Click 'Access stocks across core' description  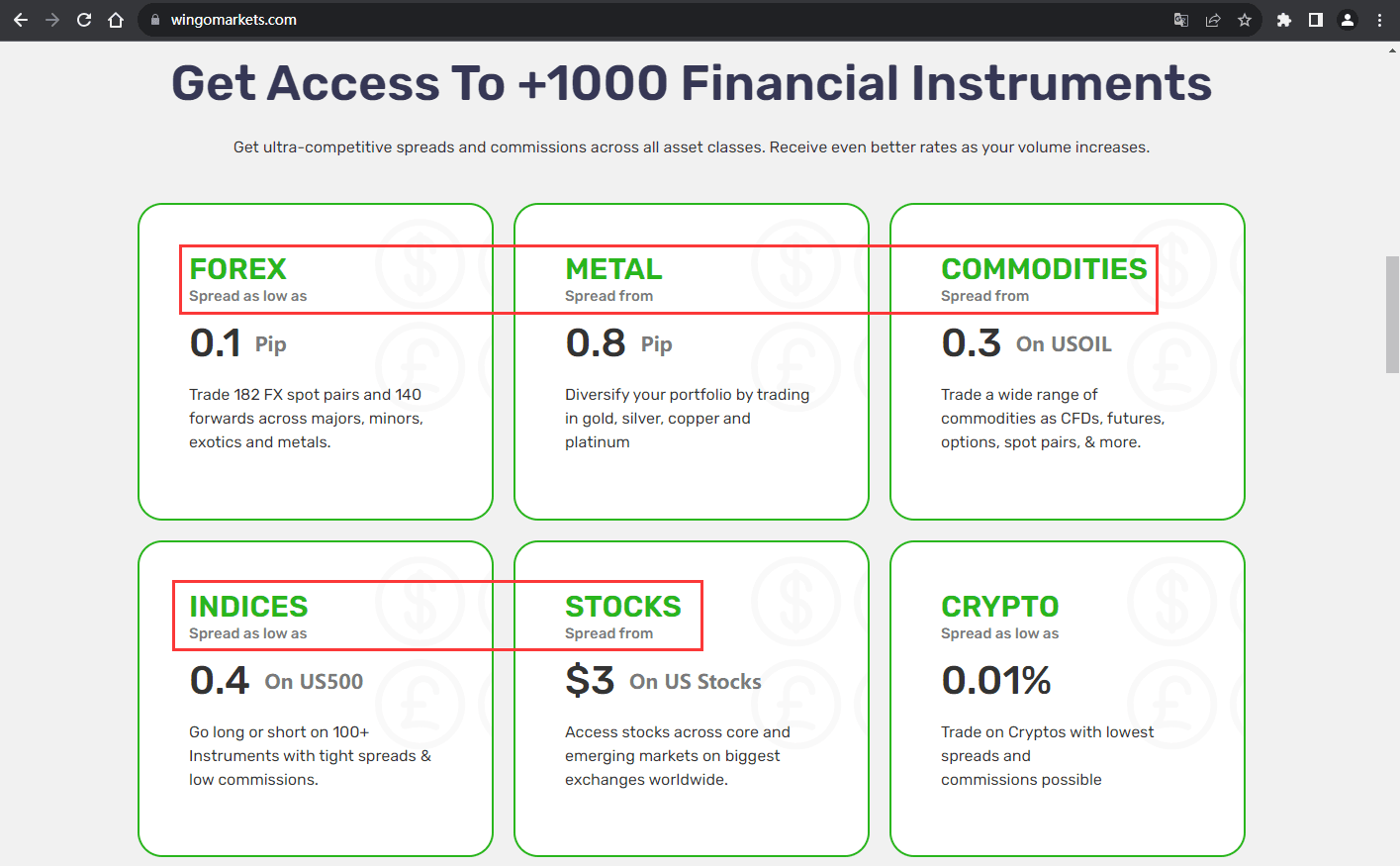678,756
